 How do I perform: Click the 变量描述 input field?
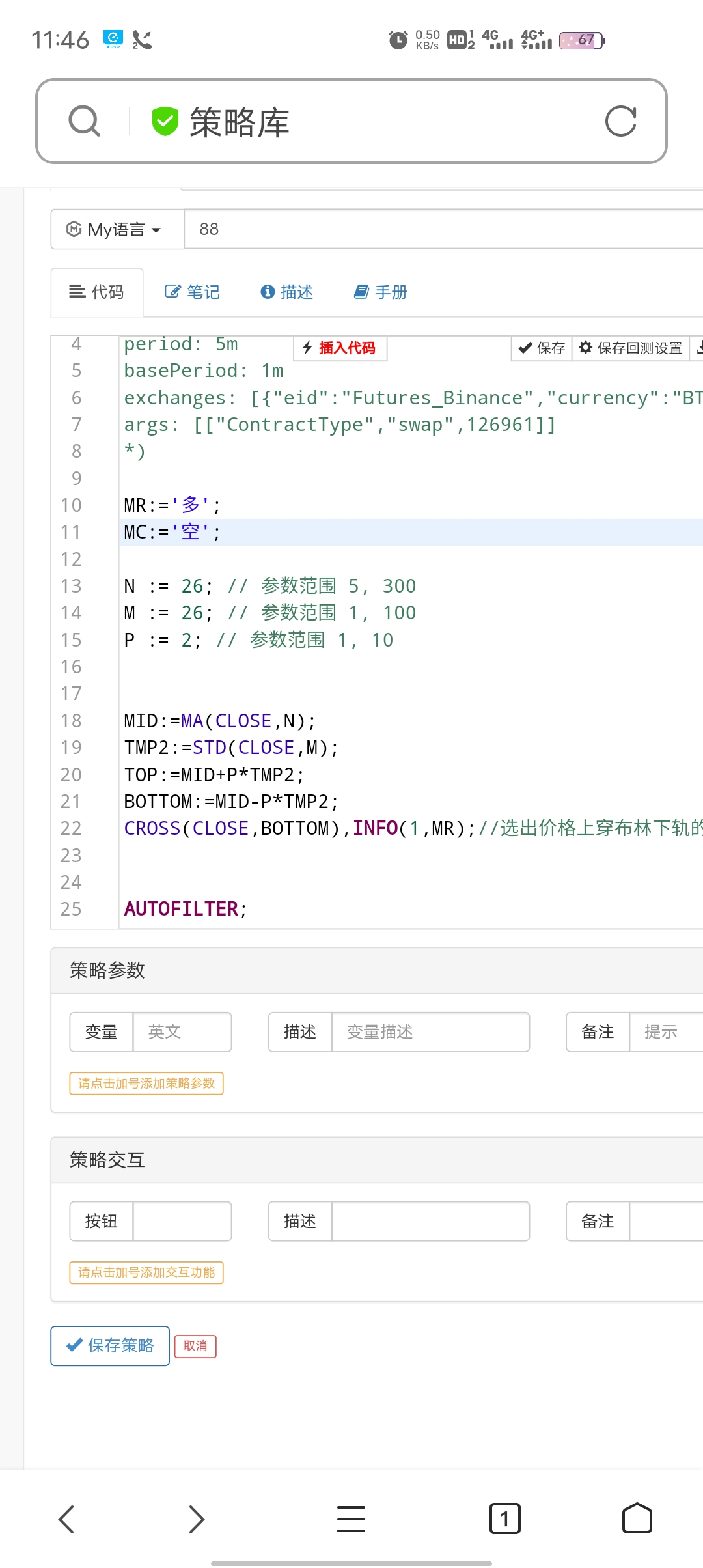[x=430, y=1031]
